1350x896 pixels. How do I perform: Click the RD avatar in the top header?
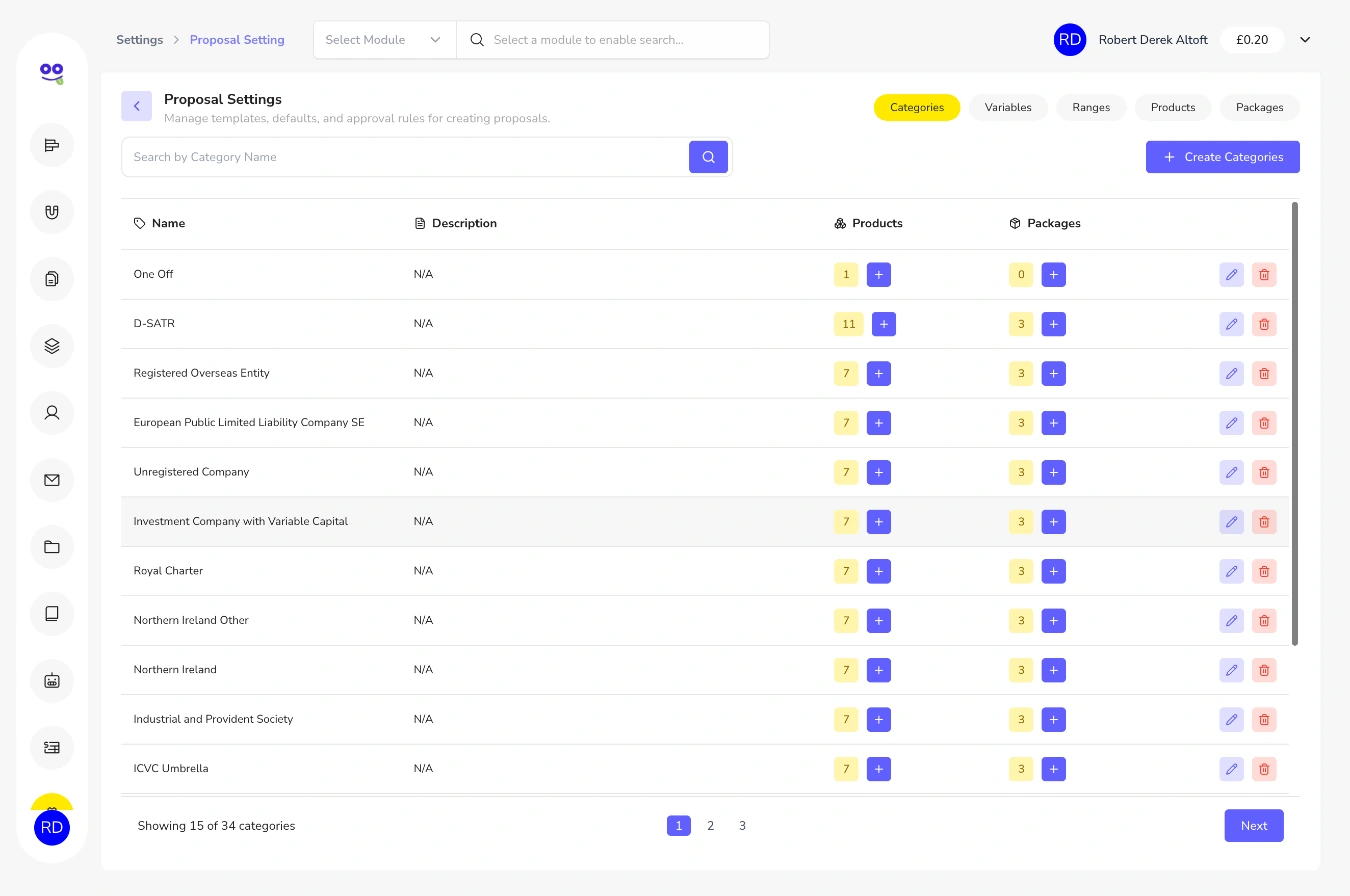click(1070, 40)
